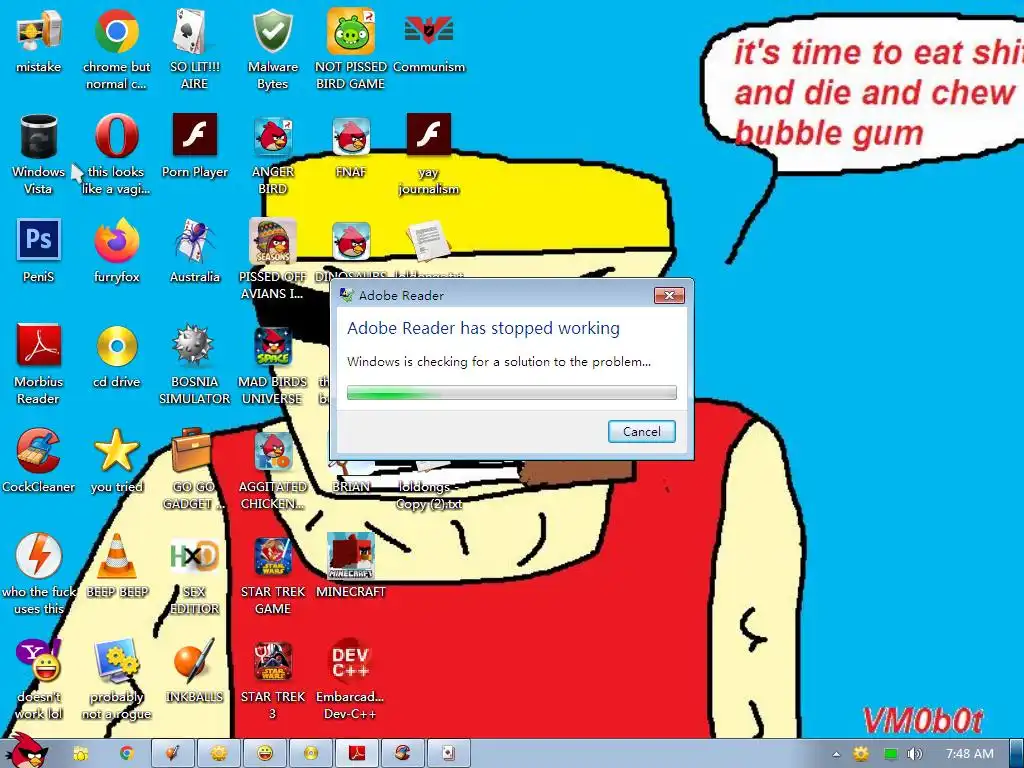Image resolution: width=1024 pixels, height=768 pixels.
Task: Open the Angry Birds Seasons desktop icon
Action: (x=272, y=259)
